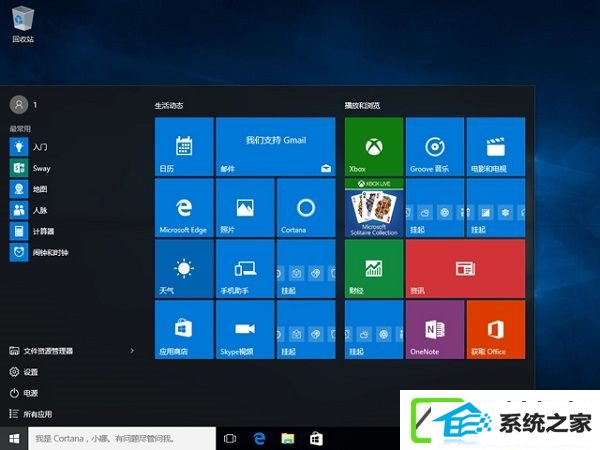Open the Mail (邮件) Gmail tile

pyautogui.click(x=276, y=147)
